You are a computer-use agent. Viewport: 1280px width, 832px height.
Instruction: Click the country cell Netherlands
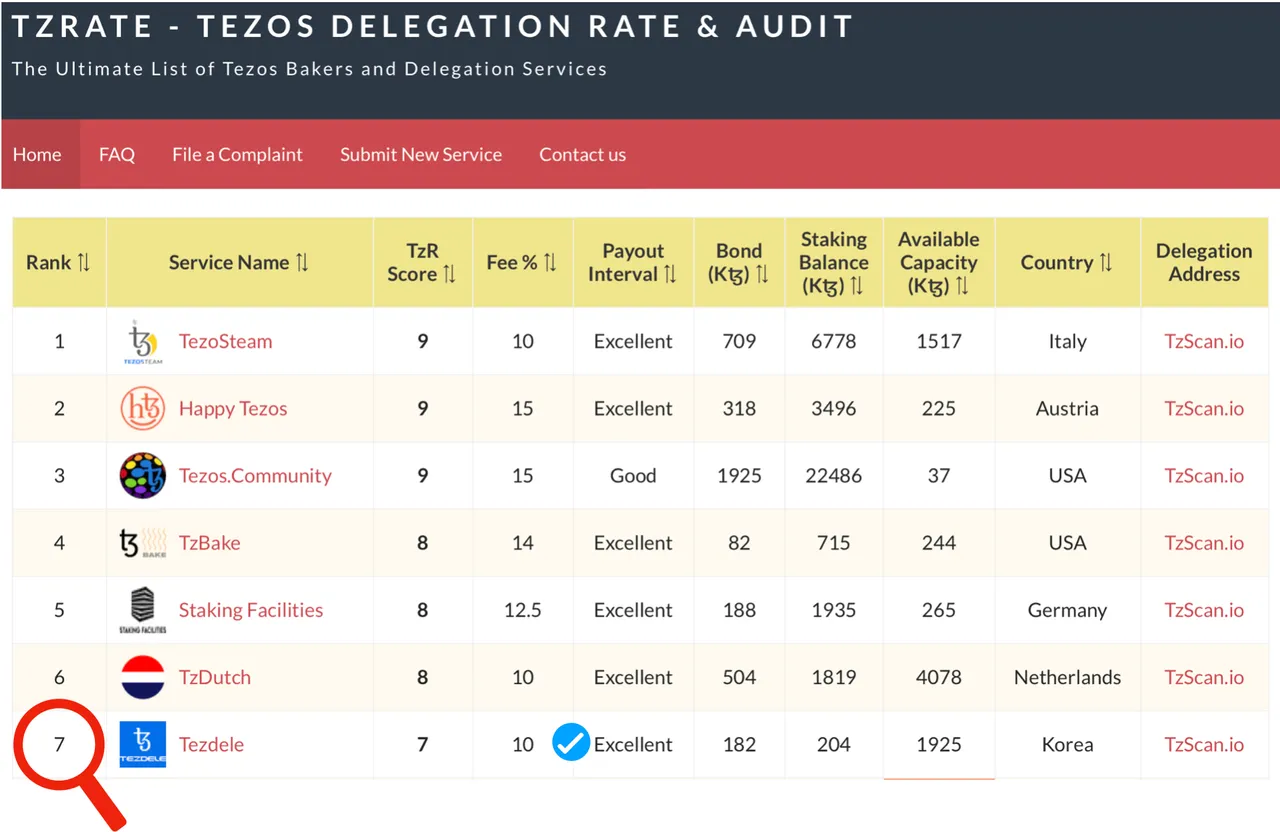[1067, 677]
